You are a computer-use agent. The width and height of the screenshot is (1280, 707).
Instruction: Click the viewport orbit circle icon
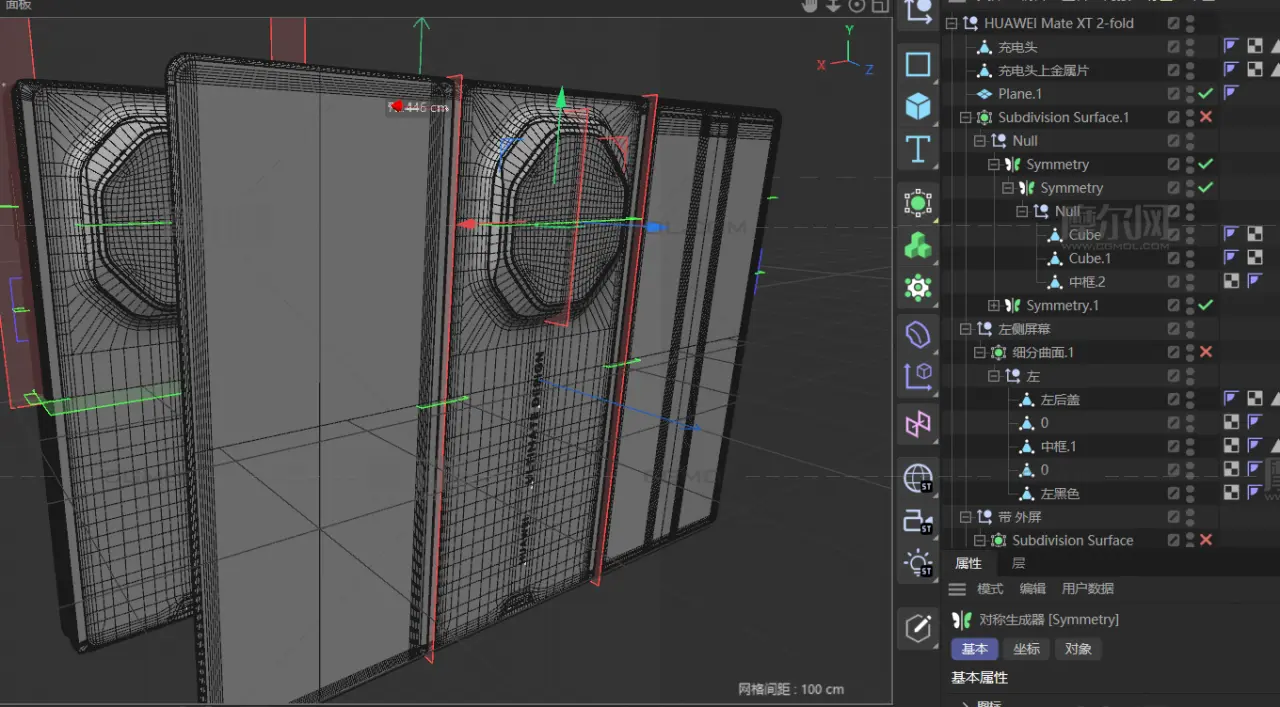point(857,6)
